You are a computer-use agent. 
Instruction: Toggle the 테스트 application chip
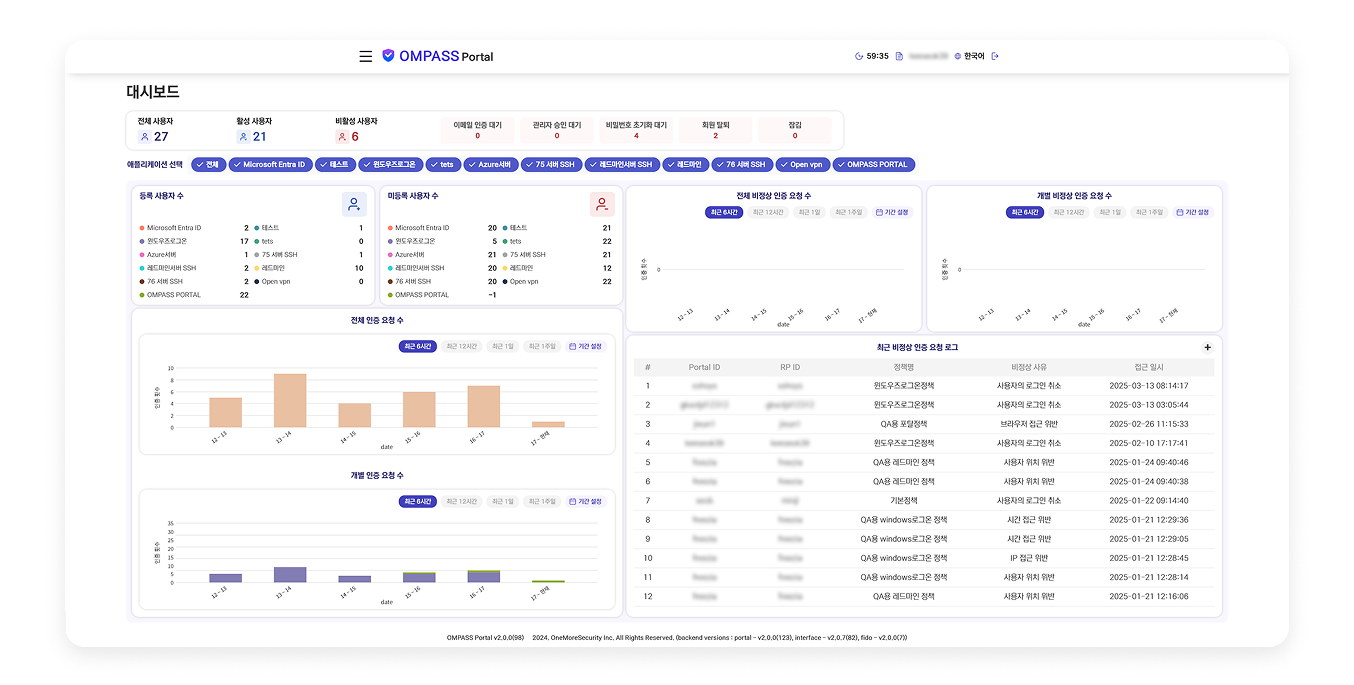[335, 165]
